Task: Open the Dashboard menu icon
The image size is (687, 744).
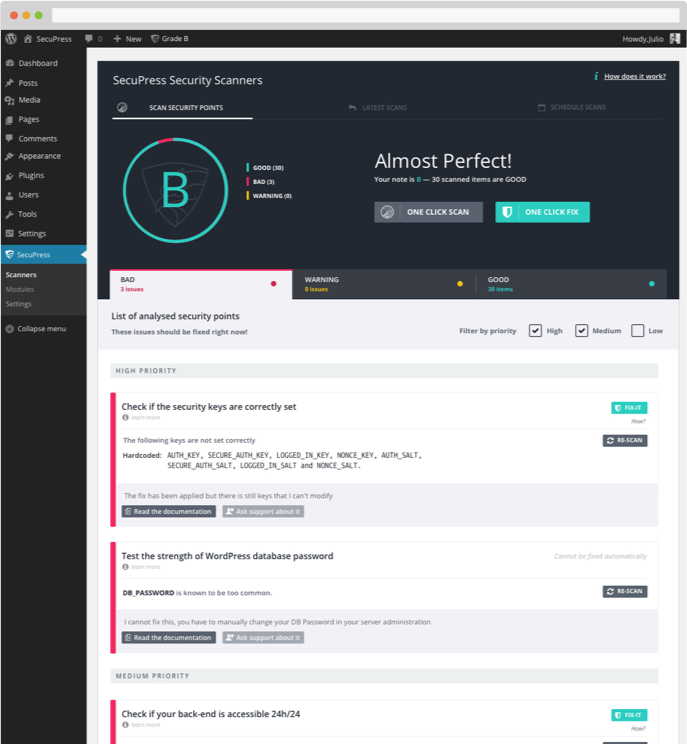Action: [x=9, y=63]
